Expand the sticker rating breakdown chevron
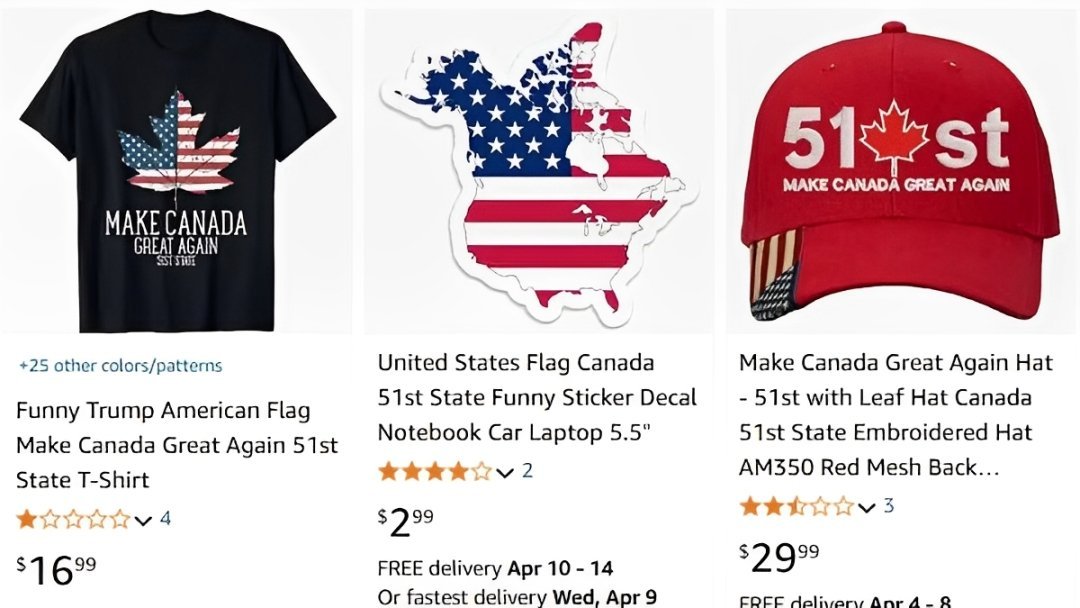This screenshot has width=1080, height=608. (x=505, y=472)
